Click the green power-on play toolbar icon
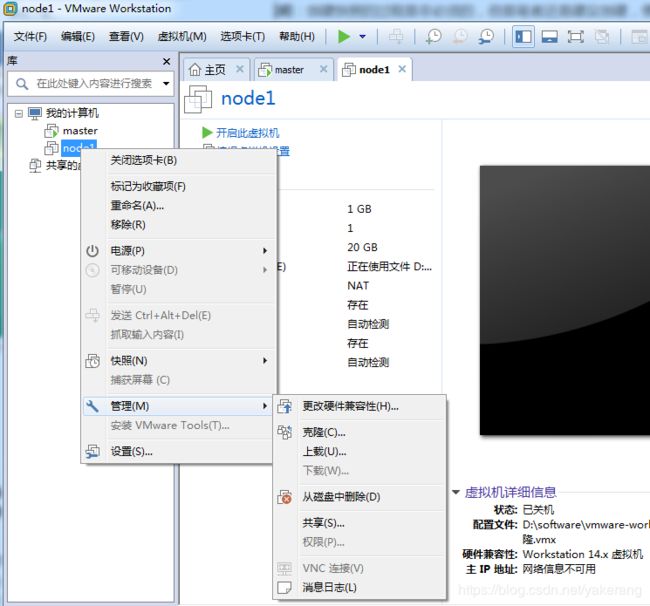Image resolution: width=650 pixels, height=606 pixels. click(x=344, y=36)
